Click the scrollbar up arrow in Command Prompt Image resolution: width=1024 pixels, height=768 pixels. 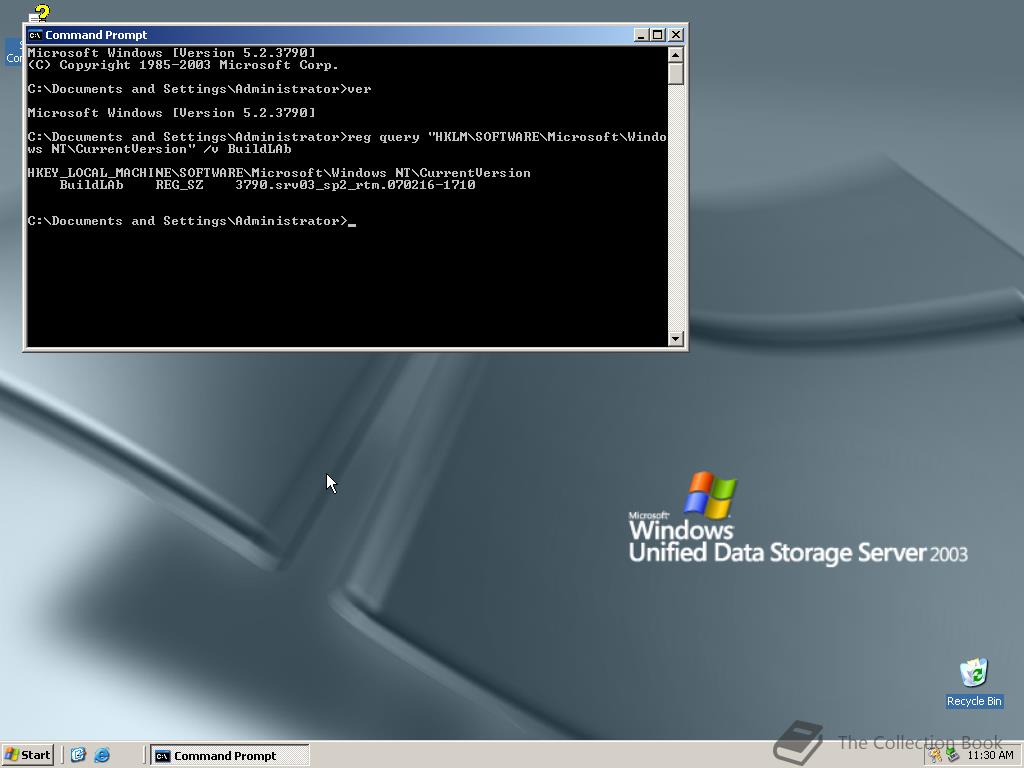pyautogui.click(x=675, y=54)
